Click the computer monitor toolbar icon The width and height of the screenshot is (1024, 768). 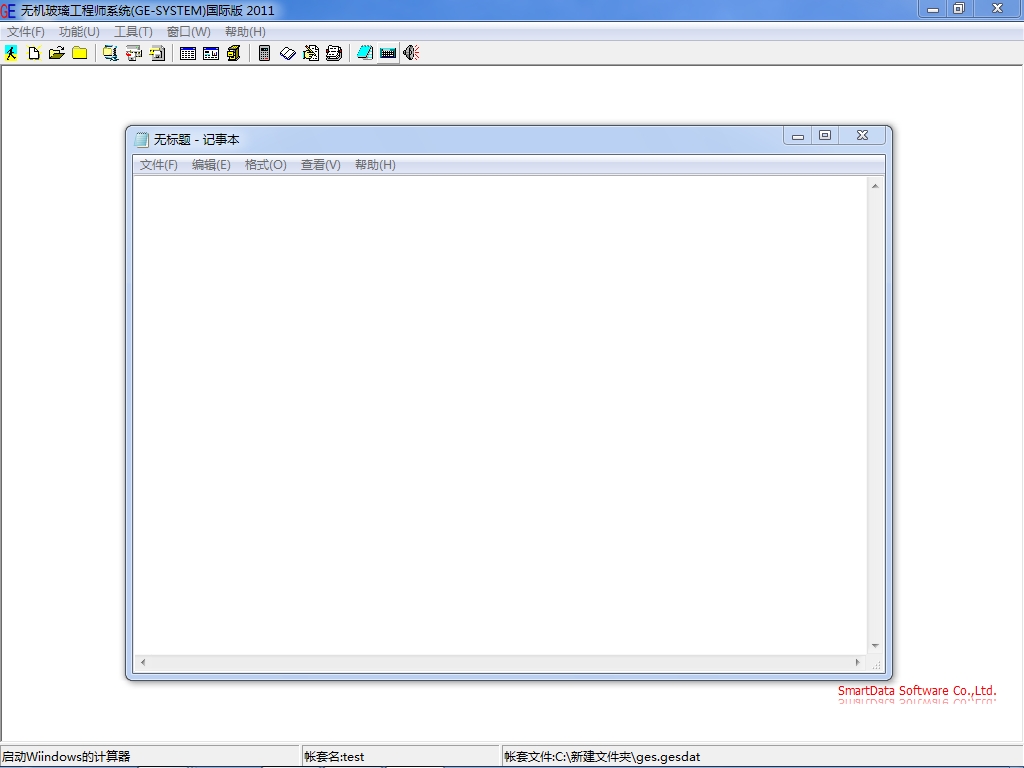point(110,53)
